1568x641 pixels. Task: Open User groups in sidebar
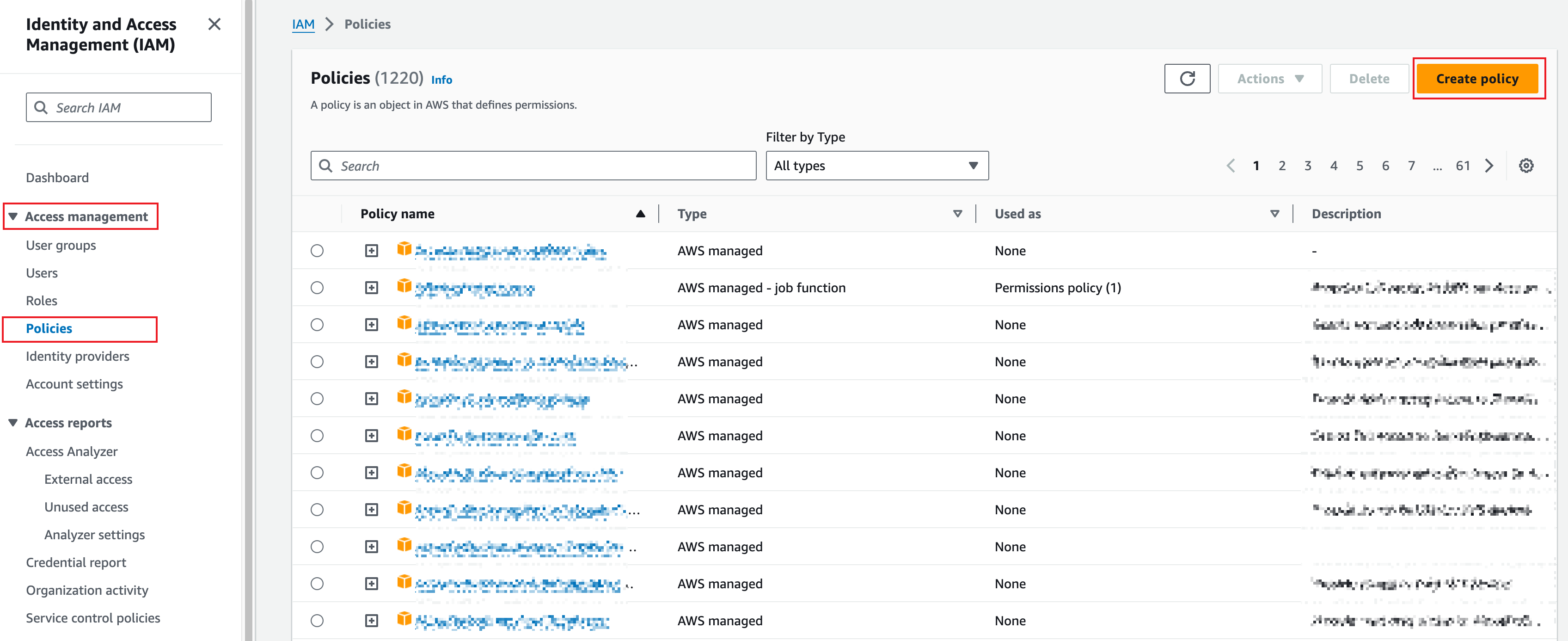[61, 245]
